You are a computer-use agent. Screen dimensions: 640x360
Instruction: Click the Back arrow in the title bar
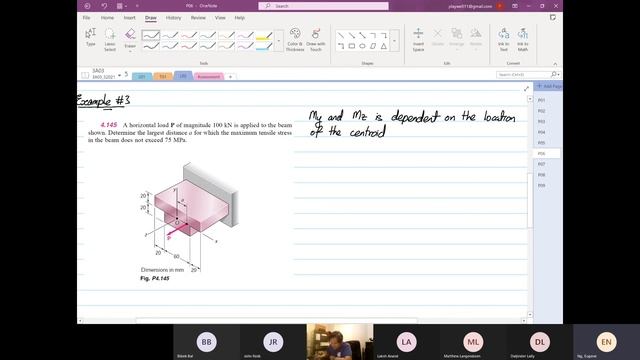pos(87,6)
